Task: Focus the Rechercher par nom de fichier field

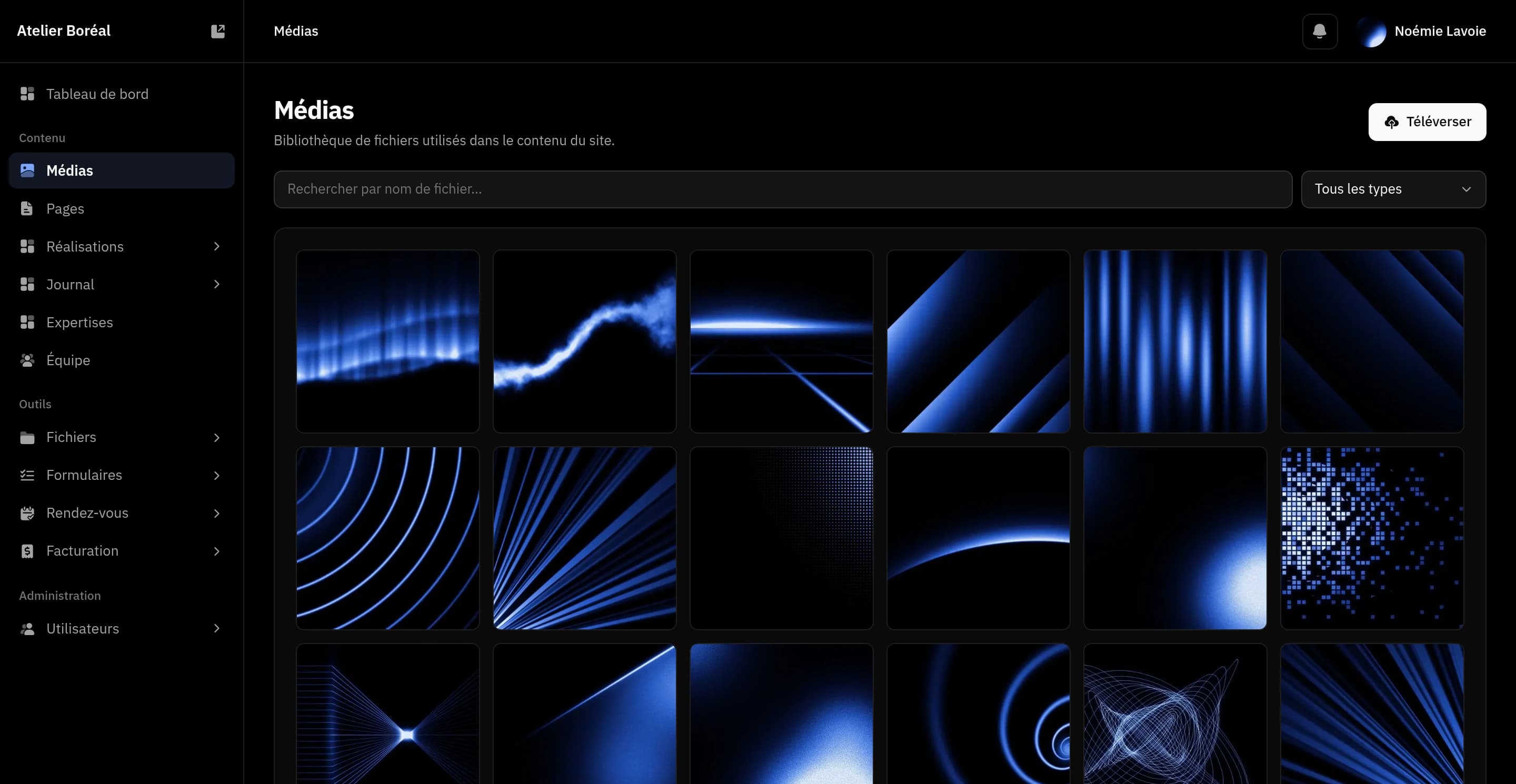Action: tap(783, 189)
